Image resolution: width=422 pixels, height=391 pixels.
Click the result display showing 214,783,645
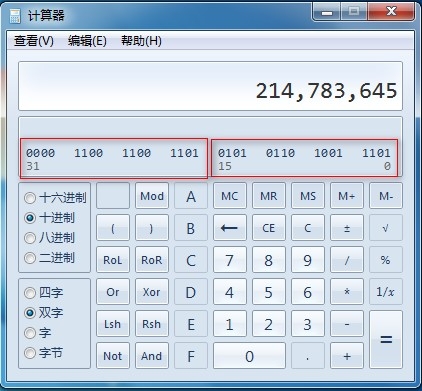210,86
